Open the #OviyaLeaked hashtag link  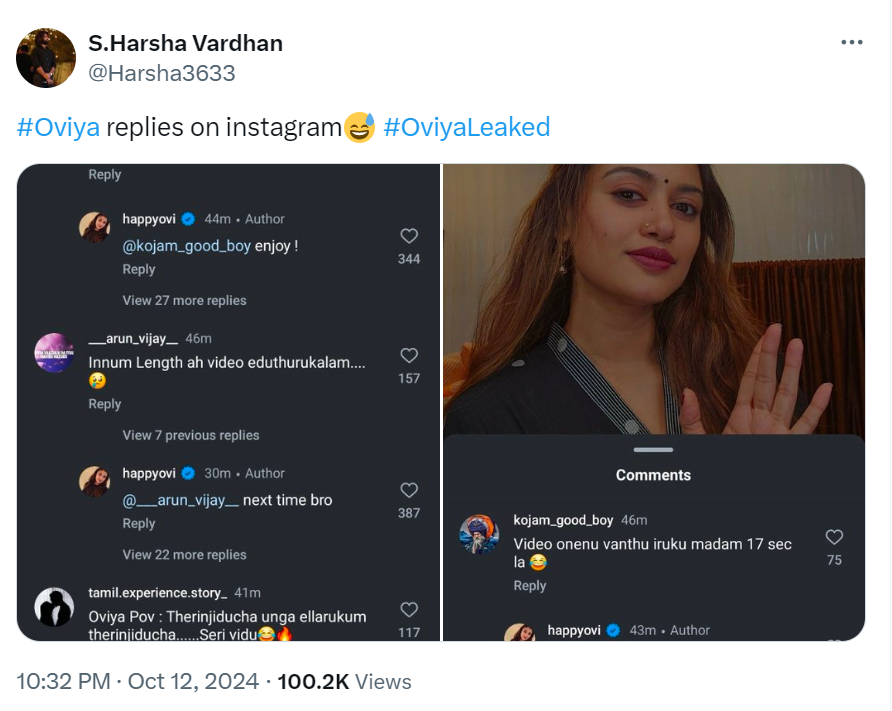pyautogui.click(x=466, y=127)
